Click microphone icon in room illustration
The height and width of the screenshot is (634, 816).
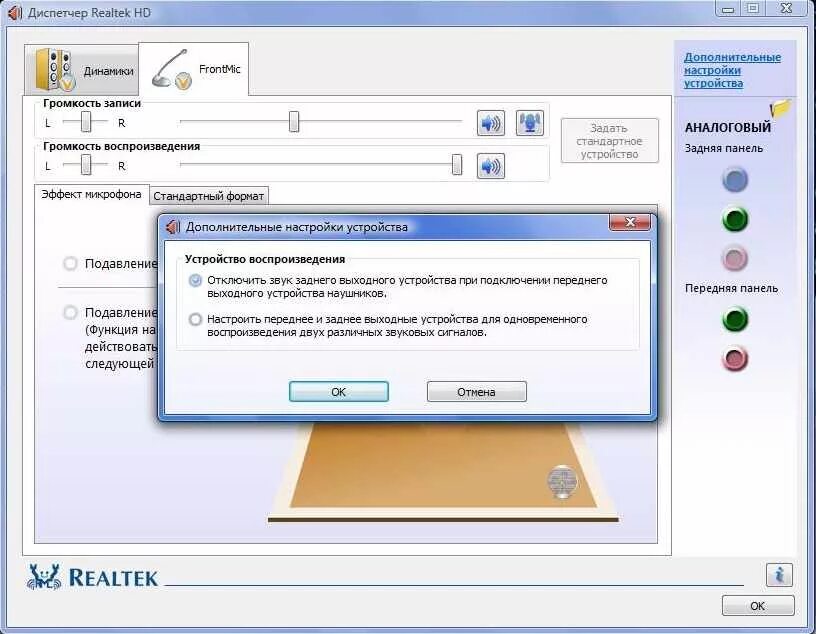[563, 481]
